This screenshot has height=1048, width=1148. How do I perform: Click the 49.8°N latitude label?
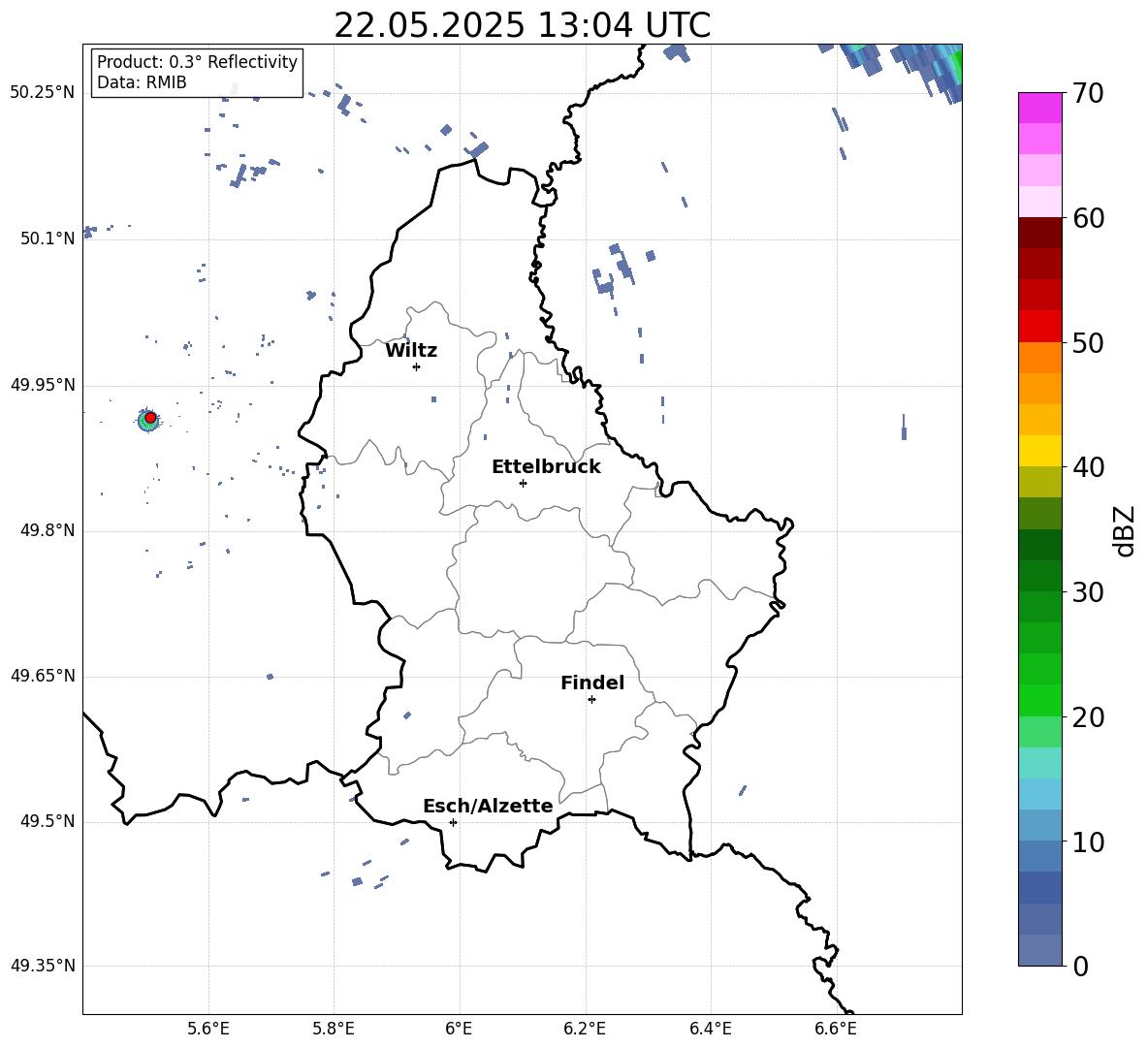click(x=48, y=530)
